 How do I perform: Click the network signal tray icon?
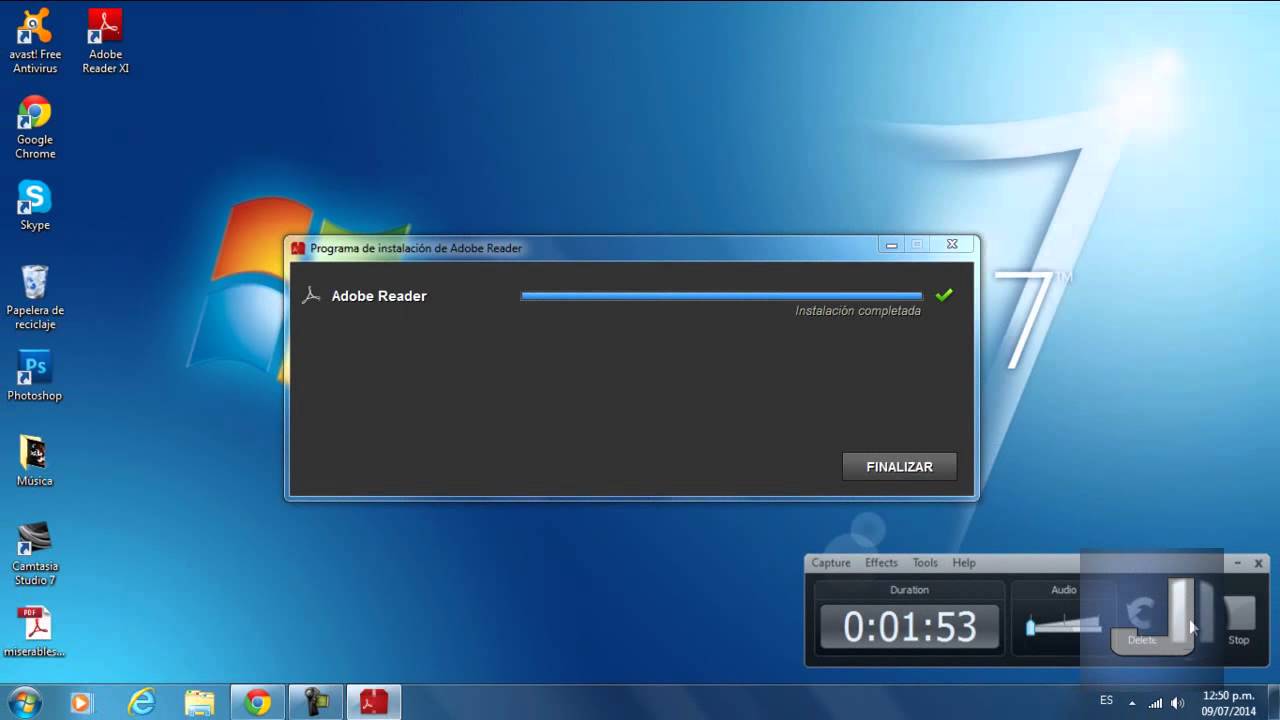pyautogui.click(x=1156, y=703)
